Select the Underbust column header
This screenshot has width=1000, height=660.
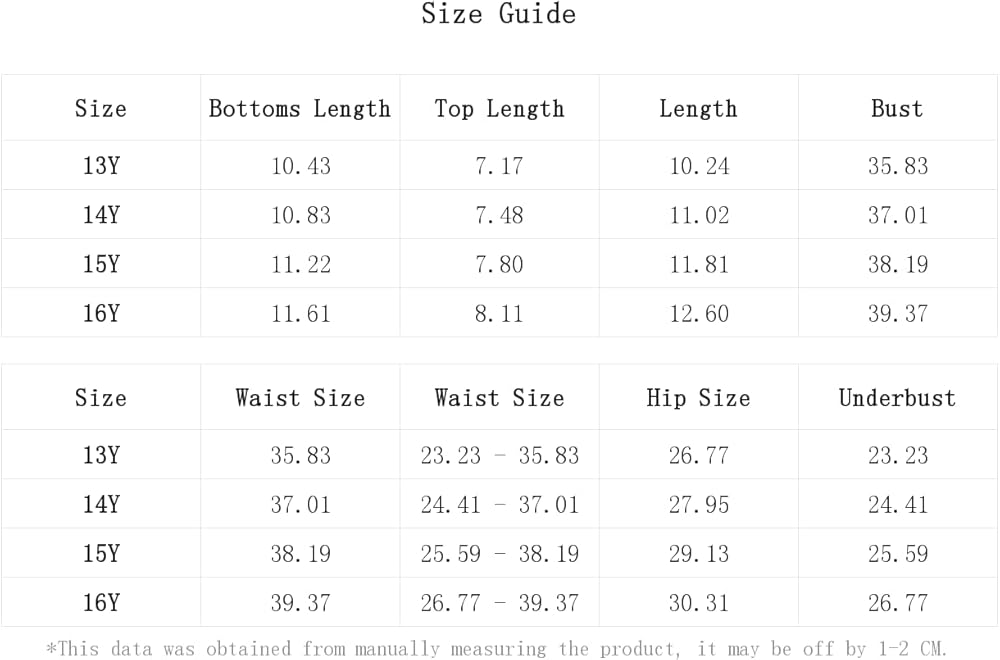pyautogui.click(x=897, y=398)
